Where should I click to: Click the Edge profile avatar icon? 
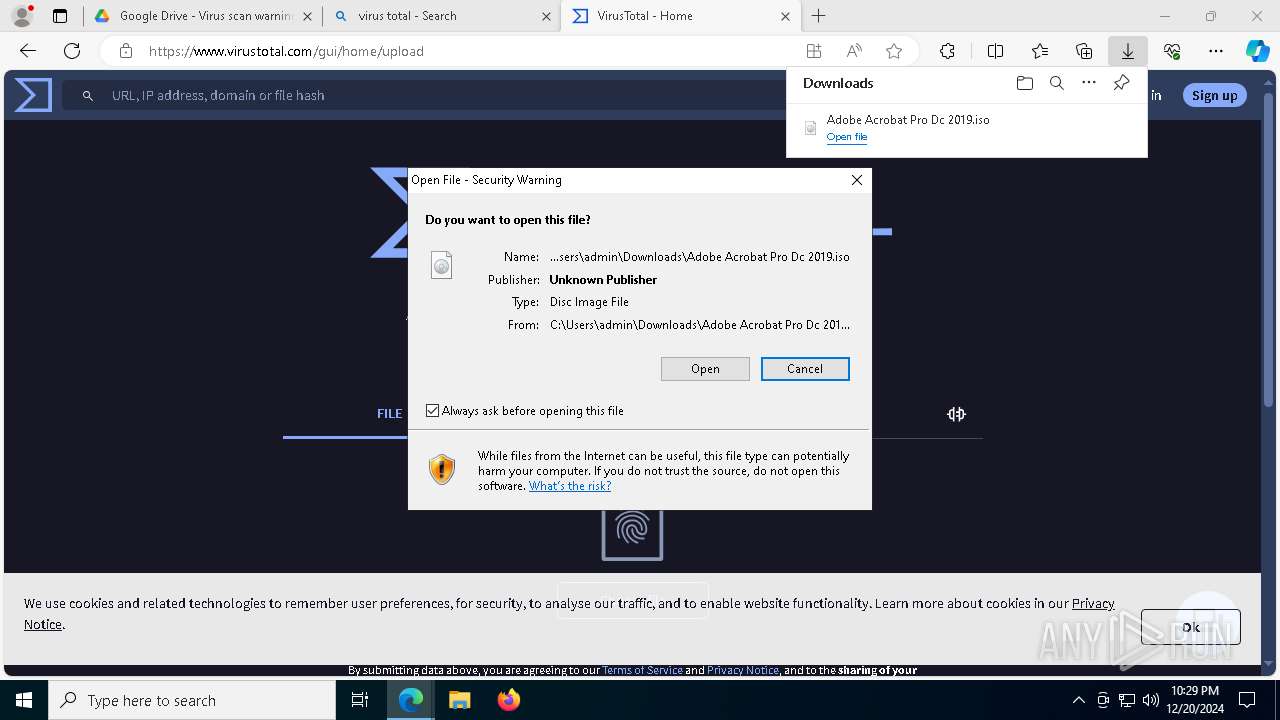click(21, 16)
